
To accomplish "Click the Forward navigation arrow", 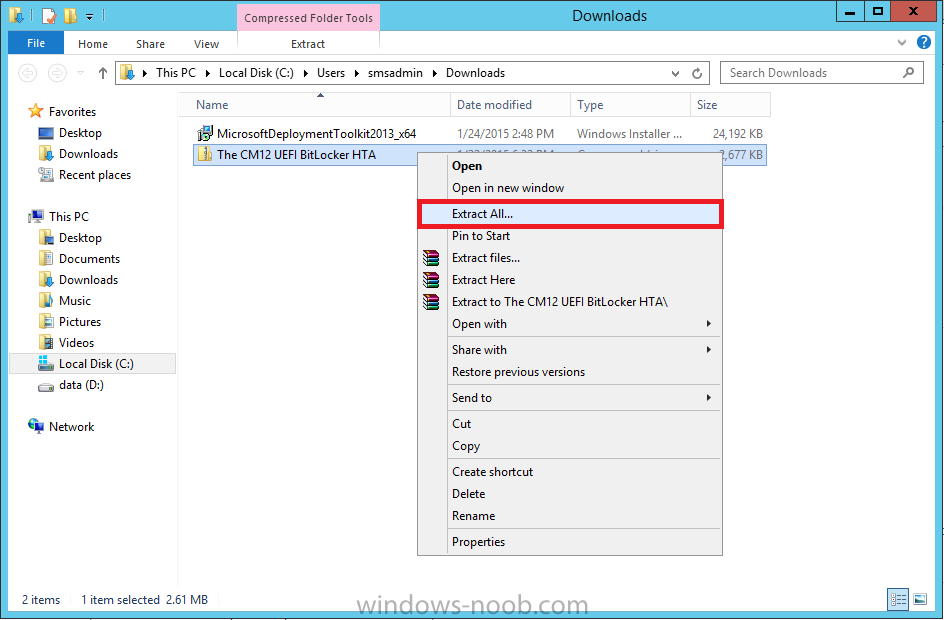I will [57, 73].
